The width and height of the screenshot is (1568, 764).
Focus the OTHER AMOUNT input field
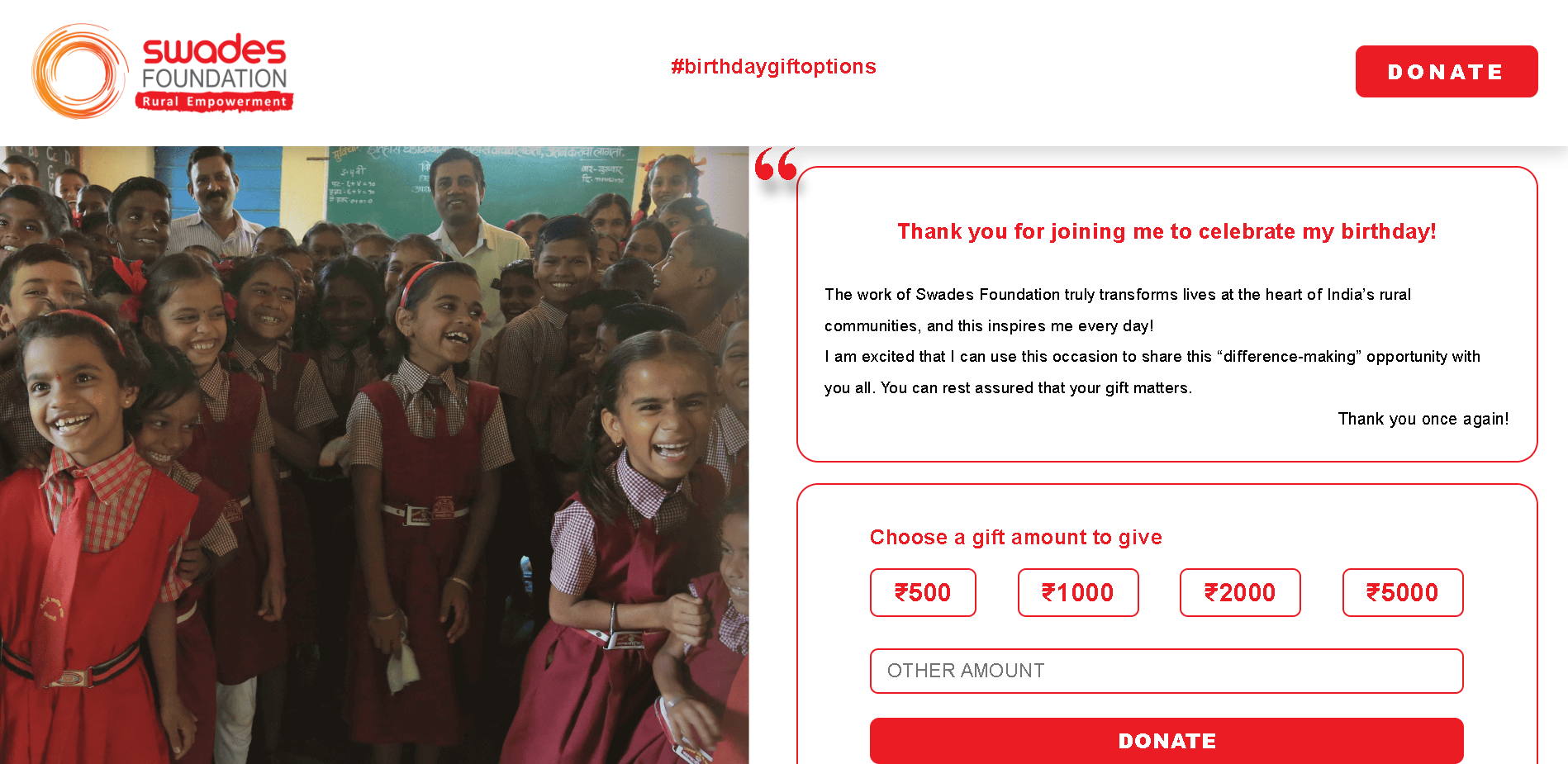(1166, 671)
